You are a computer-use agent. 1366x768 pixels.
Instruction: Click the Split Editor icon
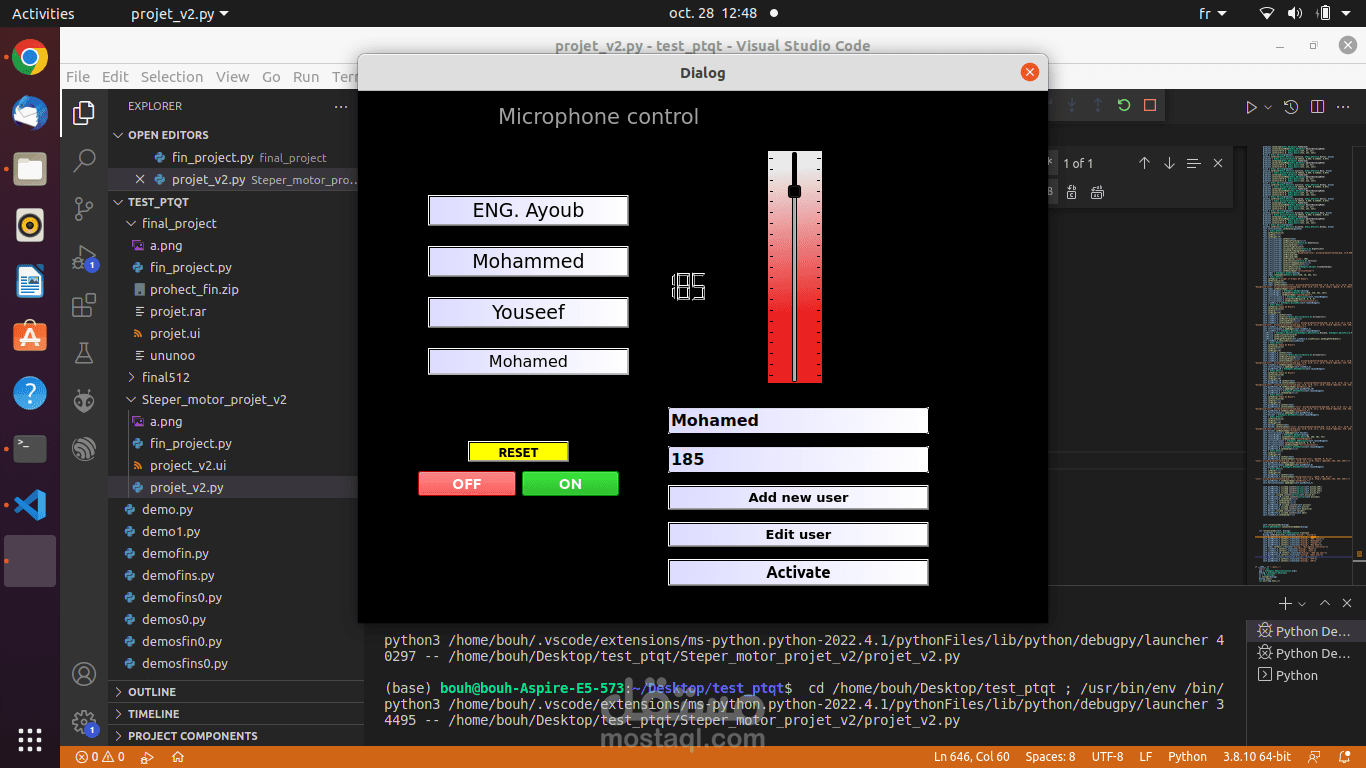tap(1317, 107)
